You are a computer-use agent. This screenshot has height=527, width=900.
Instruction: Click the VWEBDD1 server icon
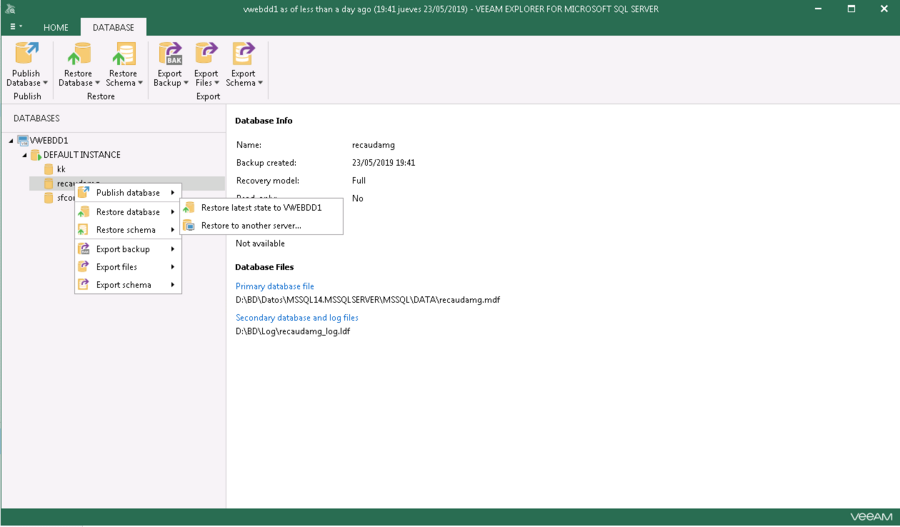click(23, 141)
